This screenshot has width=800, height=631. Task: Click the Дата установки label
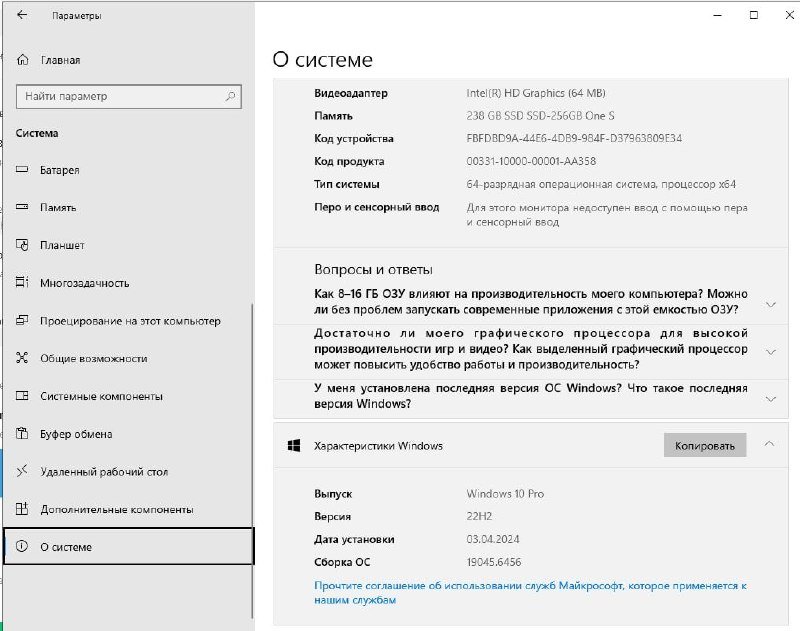354,539
